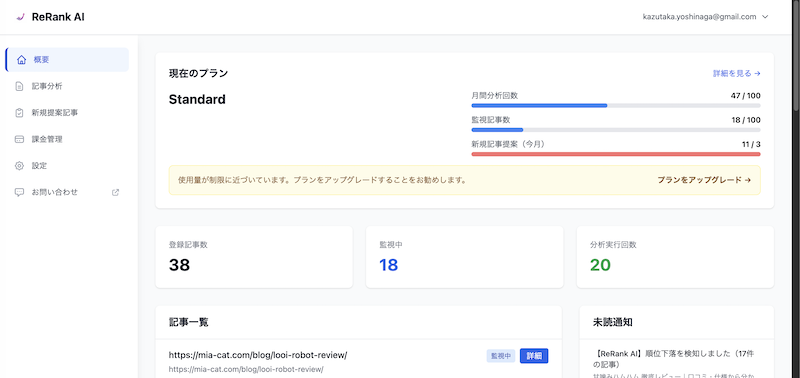
Task: Open the 概要 sidebar menu item
Action: click(x=67, y=60)
